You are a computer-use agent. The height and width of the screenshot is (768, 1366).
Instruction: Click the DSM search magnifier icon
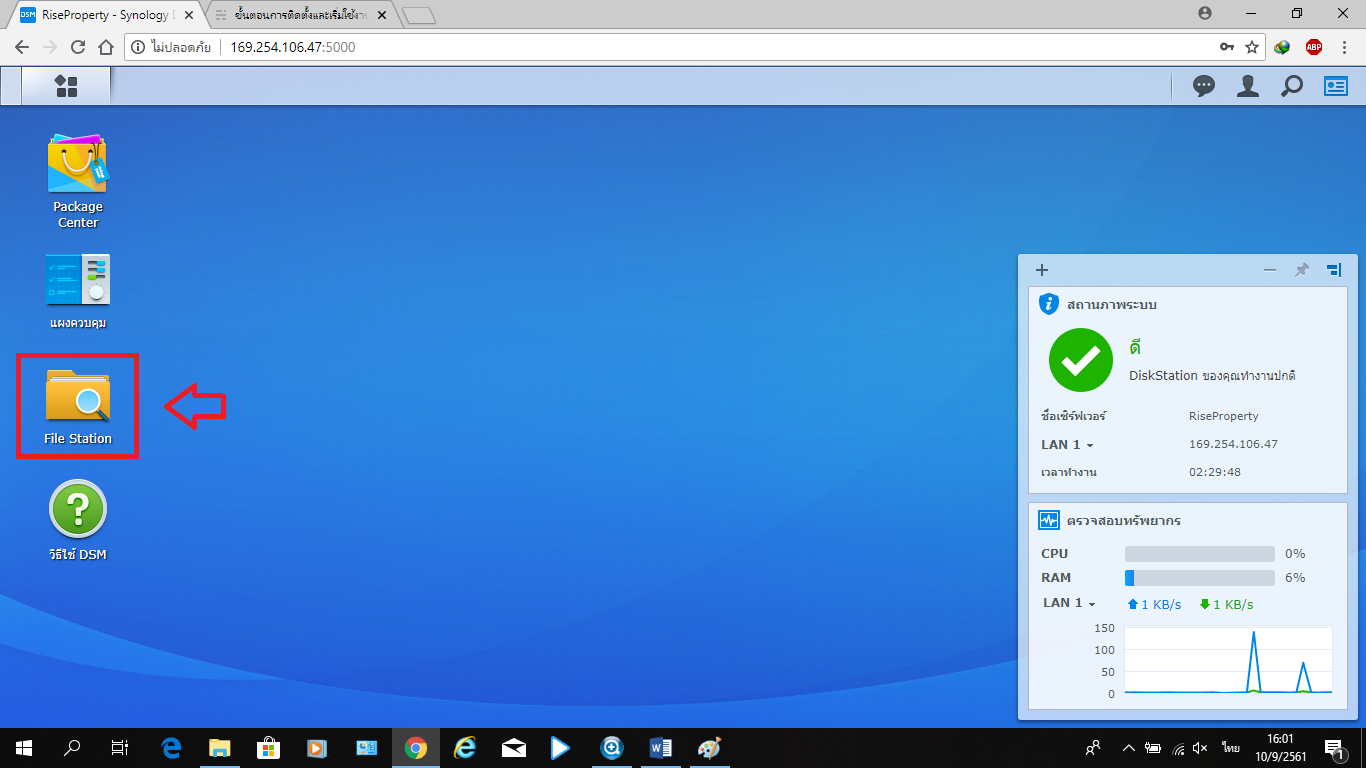(1292, 86)
